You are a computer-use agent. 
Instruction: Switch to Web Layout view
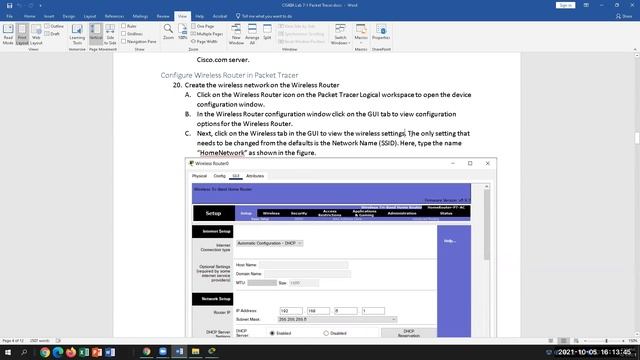click(x=36, y=34)
